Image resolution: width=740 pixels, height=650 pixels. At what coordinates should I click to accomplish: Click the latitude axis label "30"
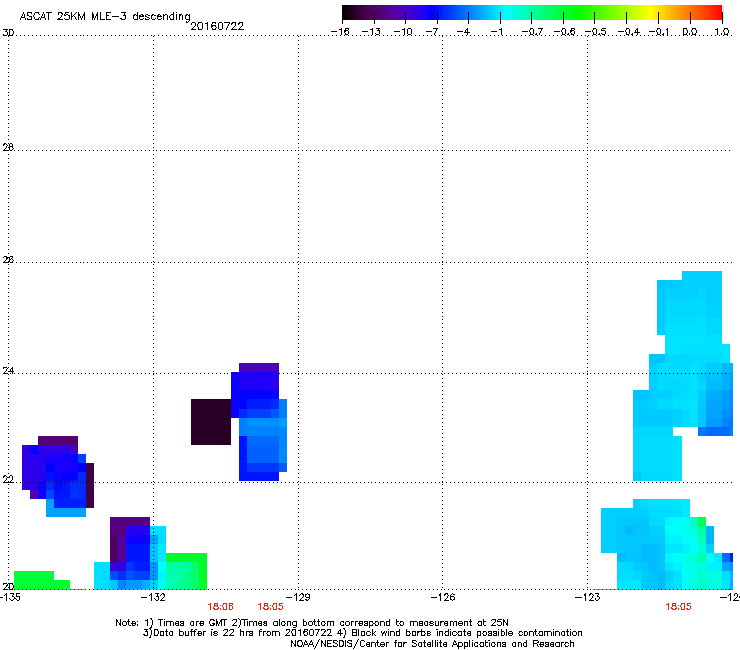8,33
